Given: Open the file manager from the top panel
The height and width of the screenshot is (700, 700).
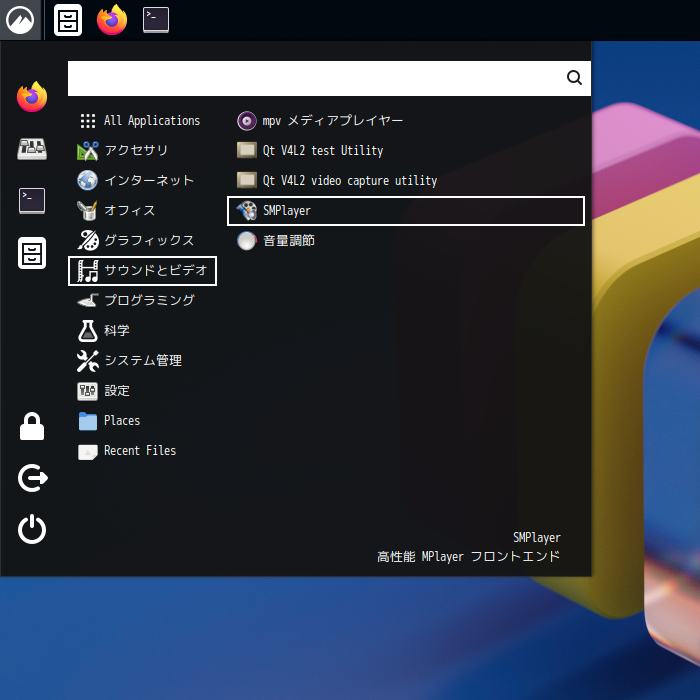Looking at the screenshot, I should point(68,20).
